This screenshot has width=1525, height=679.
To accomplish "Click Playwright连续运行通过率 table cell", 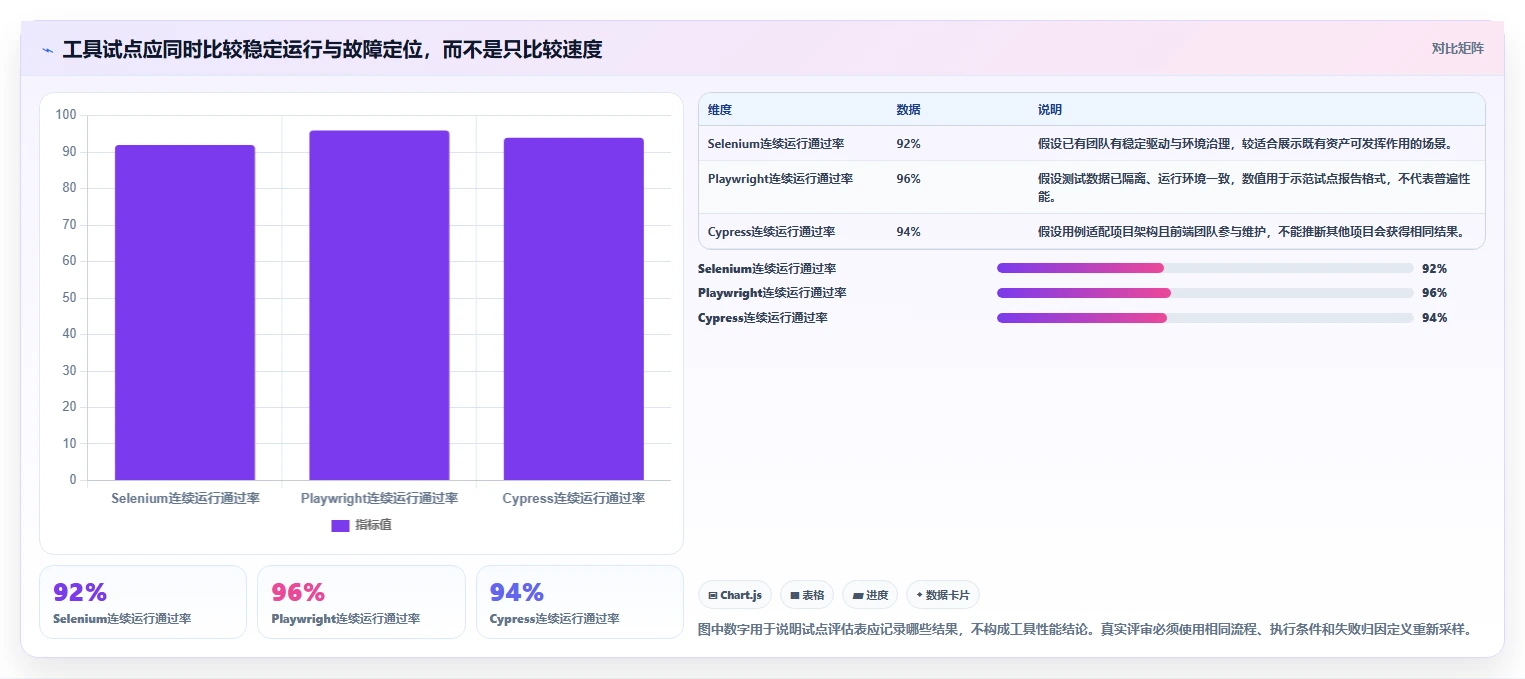I will click(x=780, y=179).
